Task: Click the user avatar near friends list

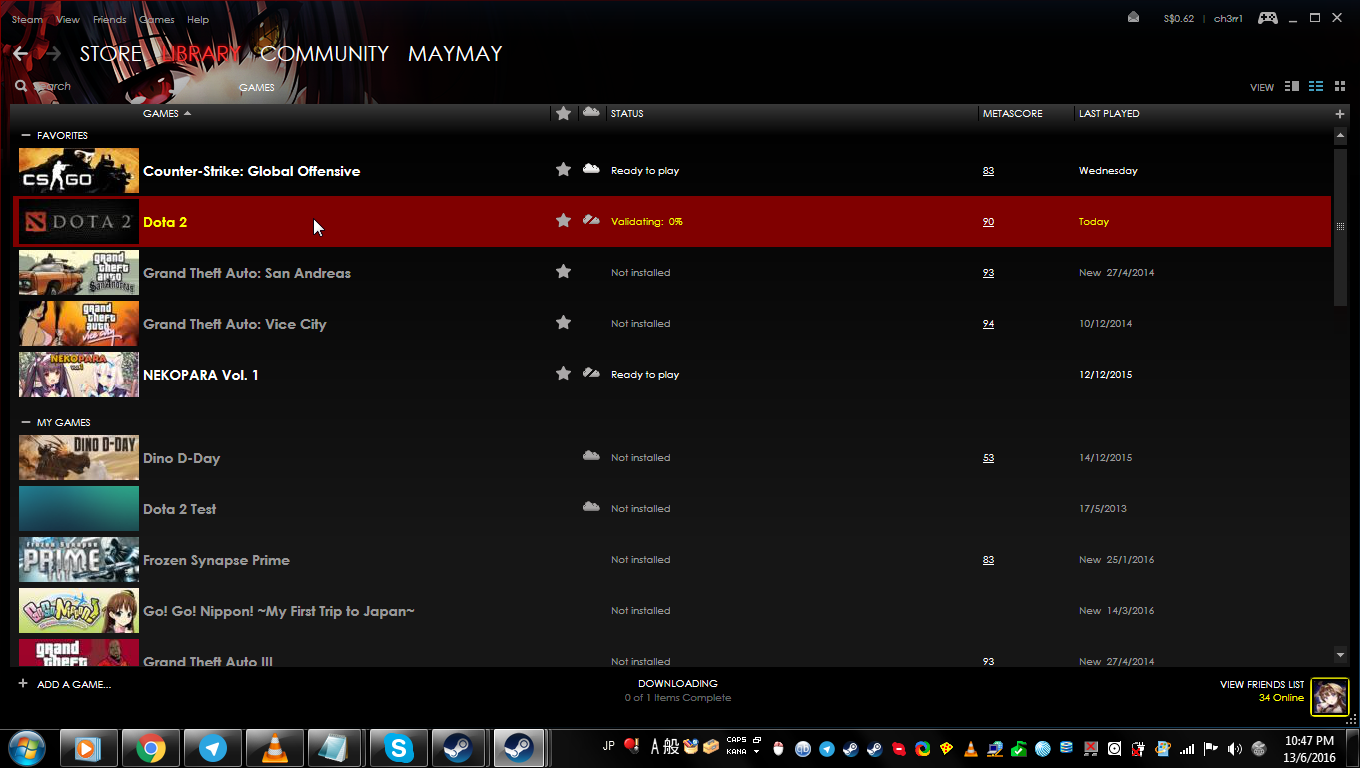Action: 1330,697
